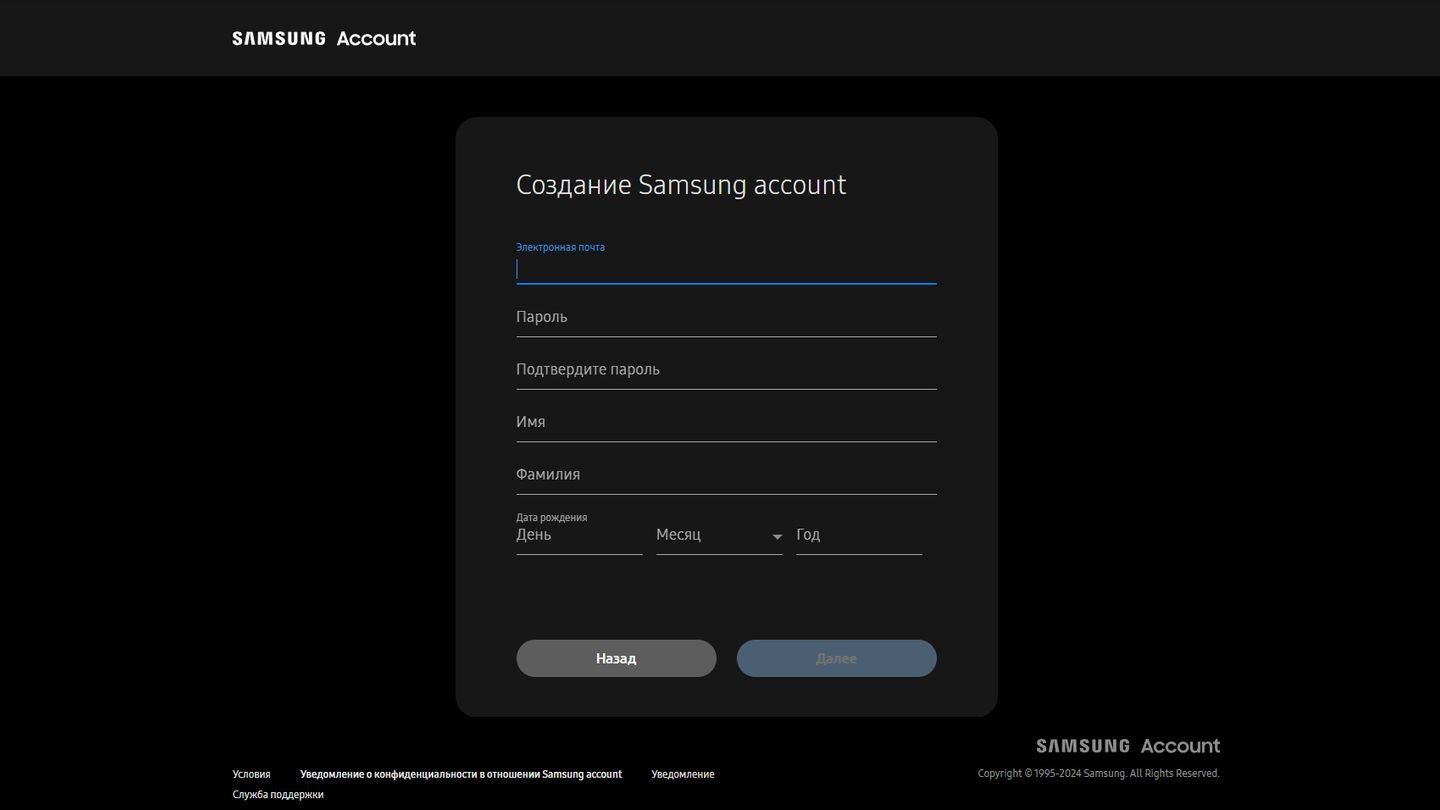
Task: Click the Copyright 1995-2024 Samsung text
Action: (1099, 773)
